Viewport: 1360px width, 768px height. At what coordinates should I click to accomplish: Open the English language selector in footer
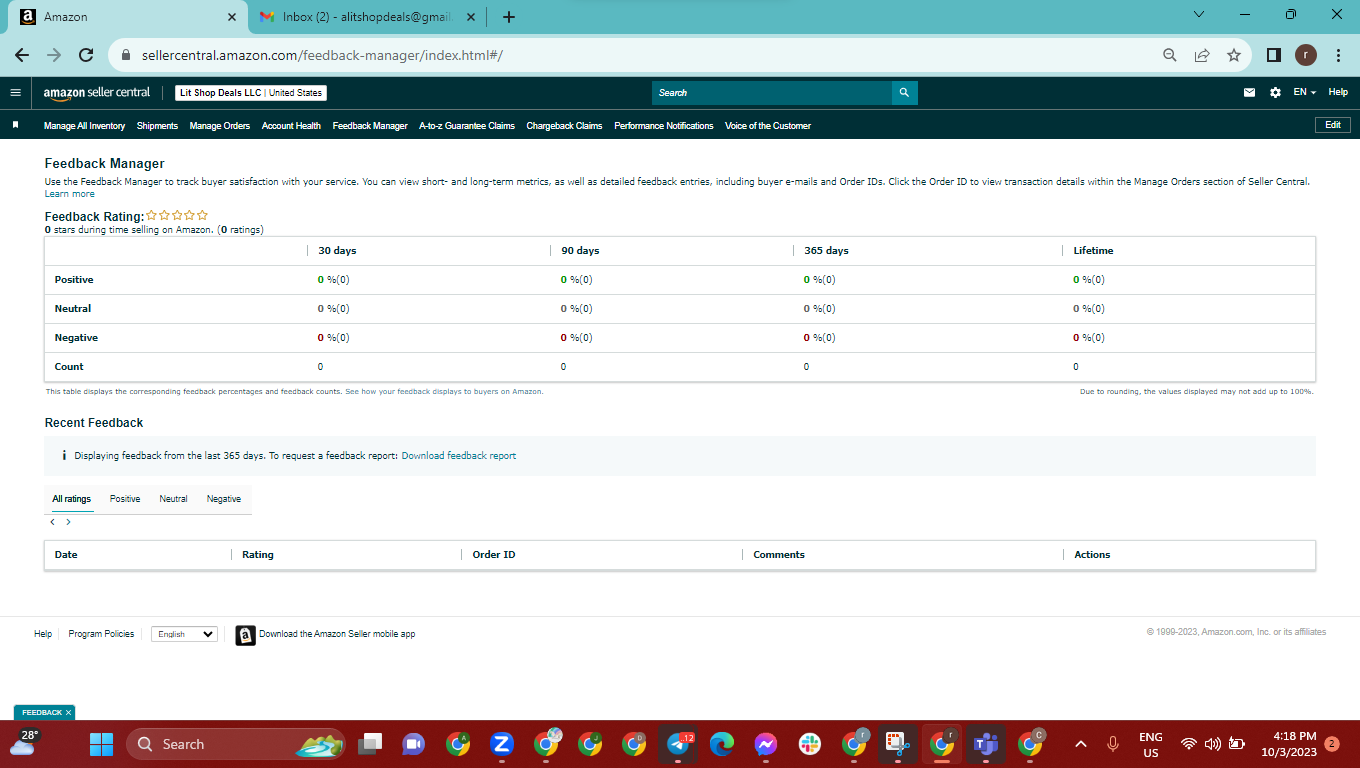[184, 634]
